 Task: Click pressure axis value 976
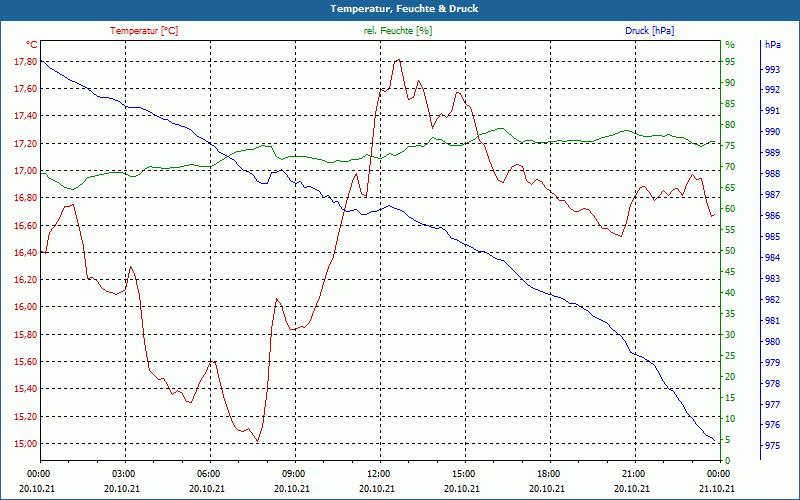(772, 425)
